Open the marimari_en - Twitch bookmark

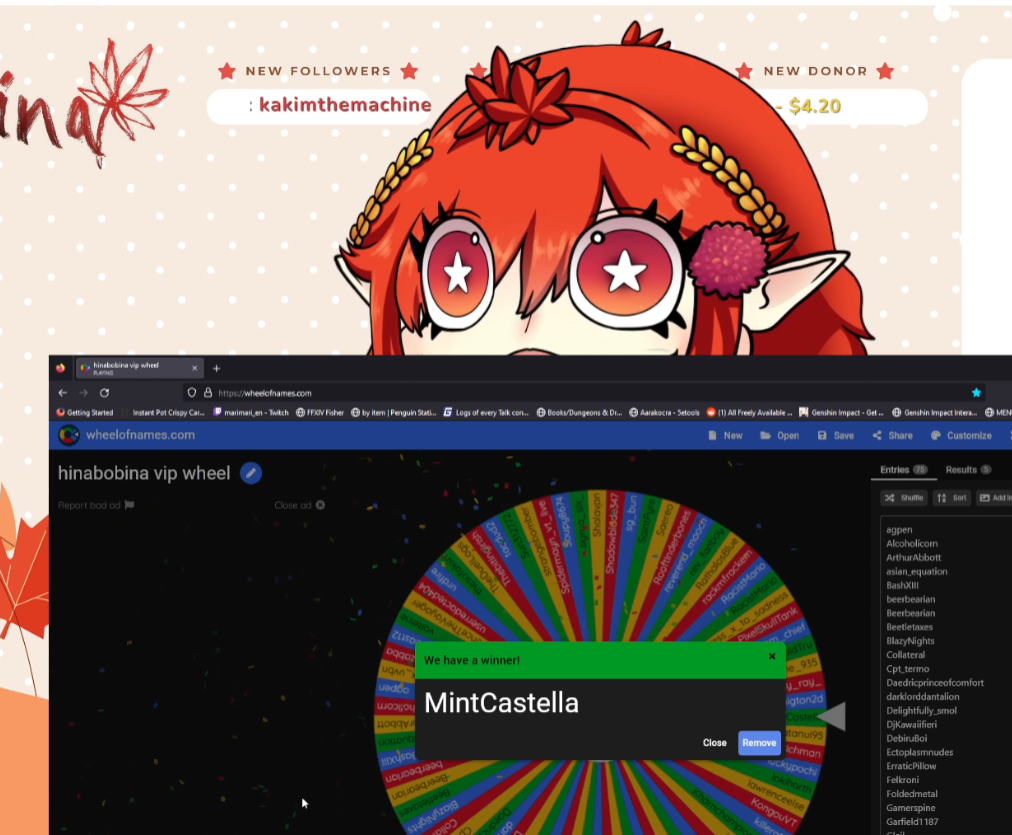[250, 412]
